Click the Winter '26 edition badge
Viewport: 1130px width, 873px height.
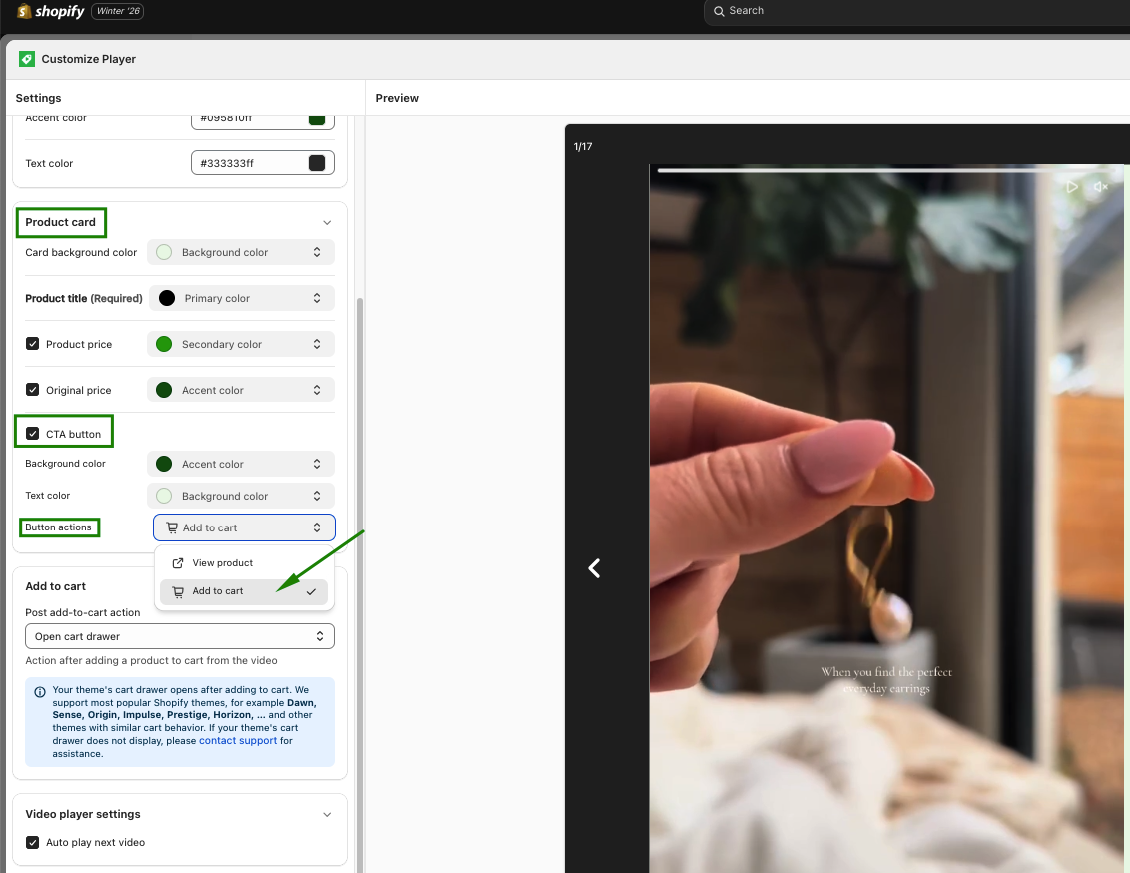(x=117, y=11)
